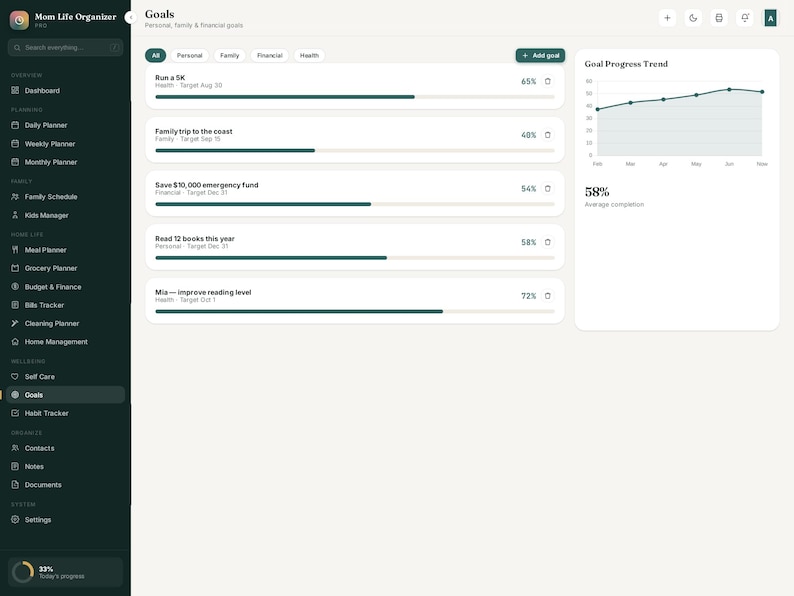This screenshot has height=596, width=794.
Task: Click the Goal Progress Trend heading
Action: tap(626, 64)
